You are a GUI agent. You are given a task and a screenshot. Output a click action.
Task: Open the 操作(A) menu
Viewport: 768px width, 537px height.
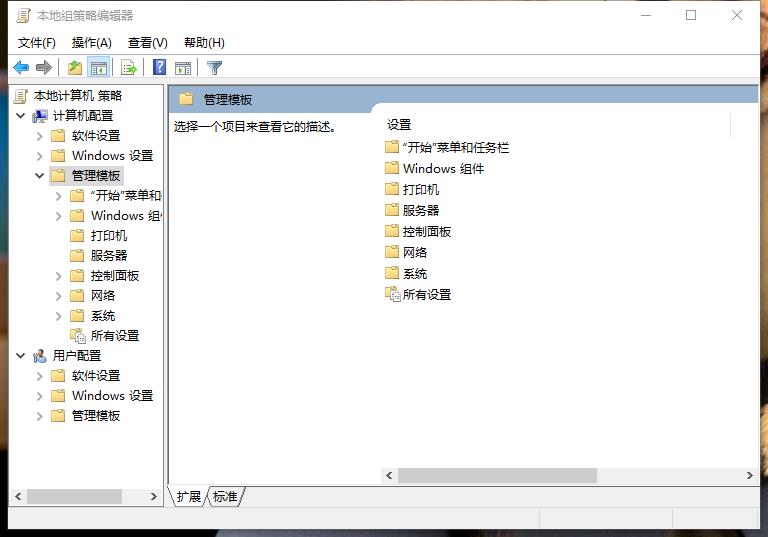point(91,43)
